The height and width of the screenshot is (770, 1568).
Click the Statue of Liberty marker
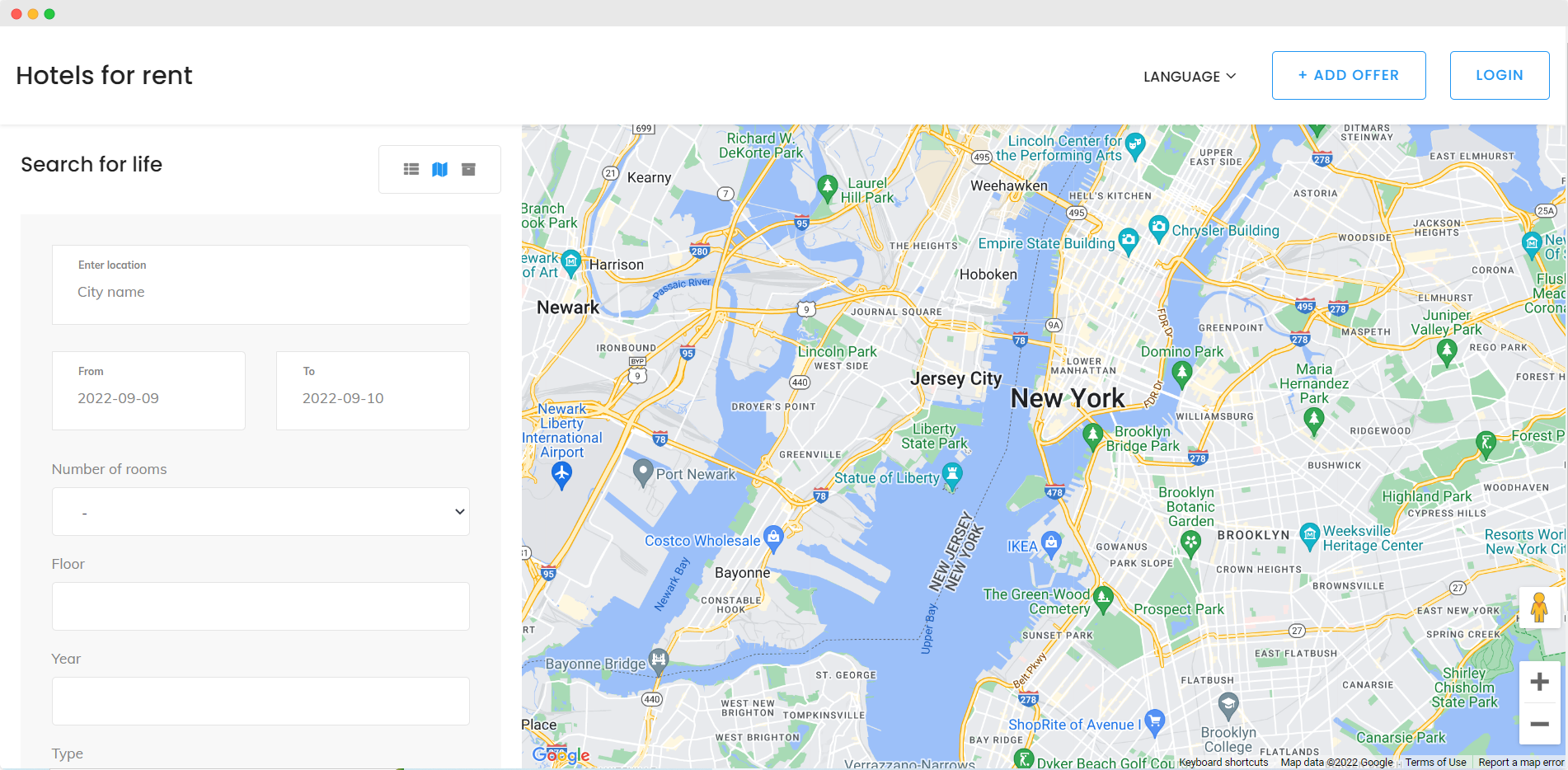pos(952,476)
